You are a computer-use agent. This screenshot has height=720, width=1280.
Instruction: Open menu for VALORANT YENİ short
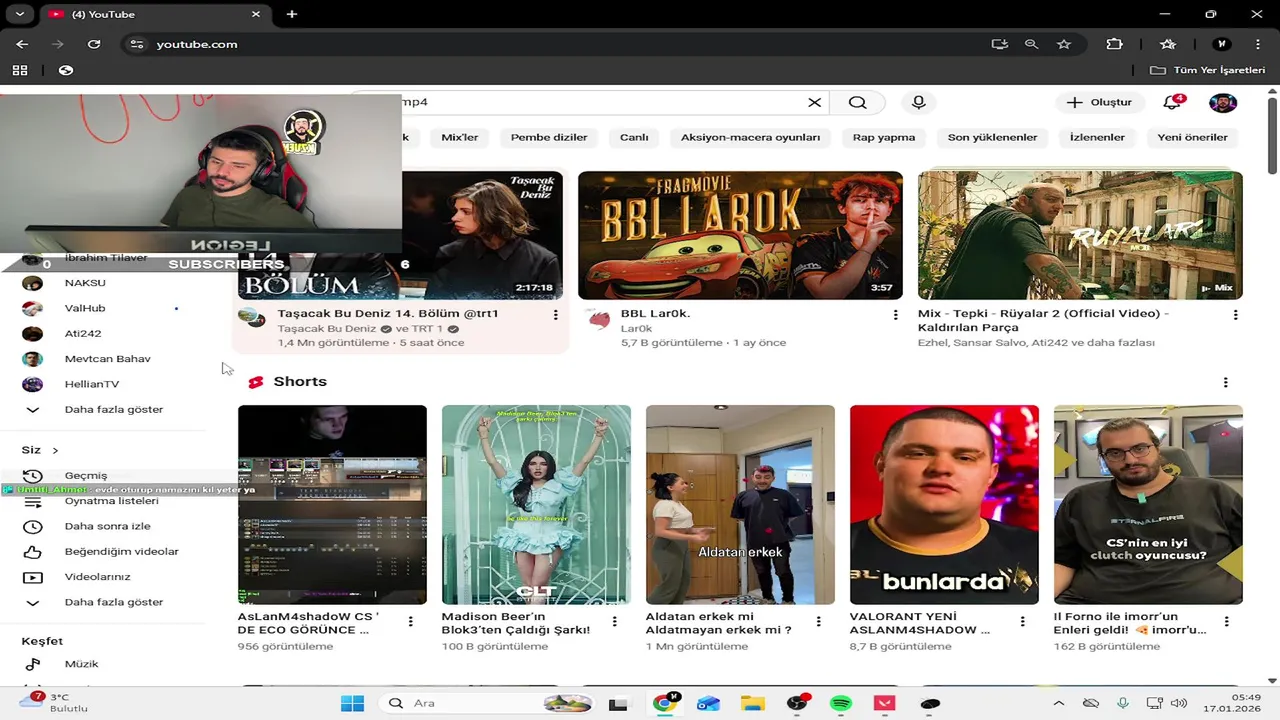coord(1022,622)
